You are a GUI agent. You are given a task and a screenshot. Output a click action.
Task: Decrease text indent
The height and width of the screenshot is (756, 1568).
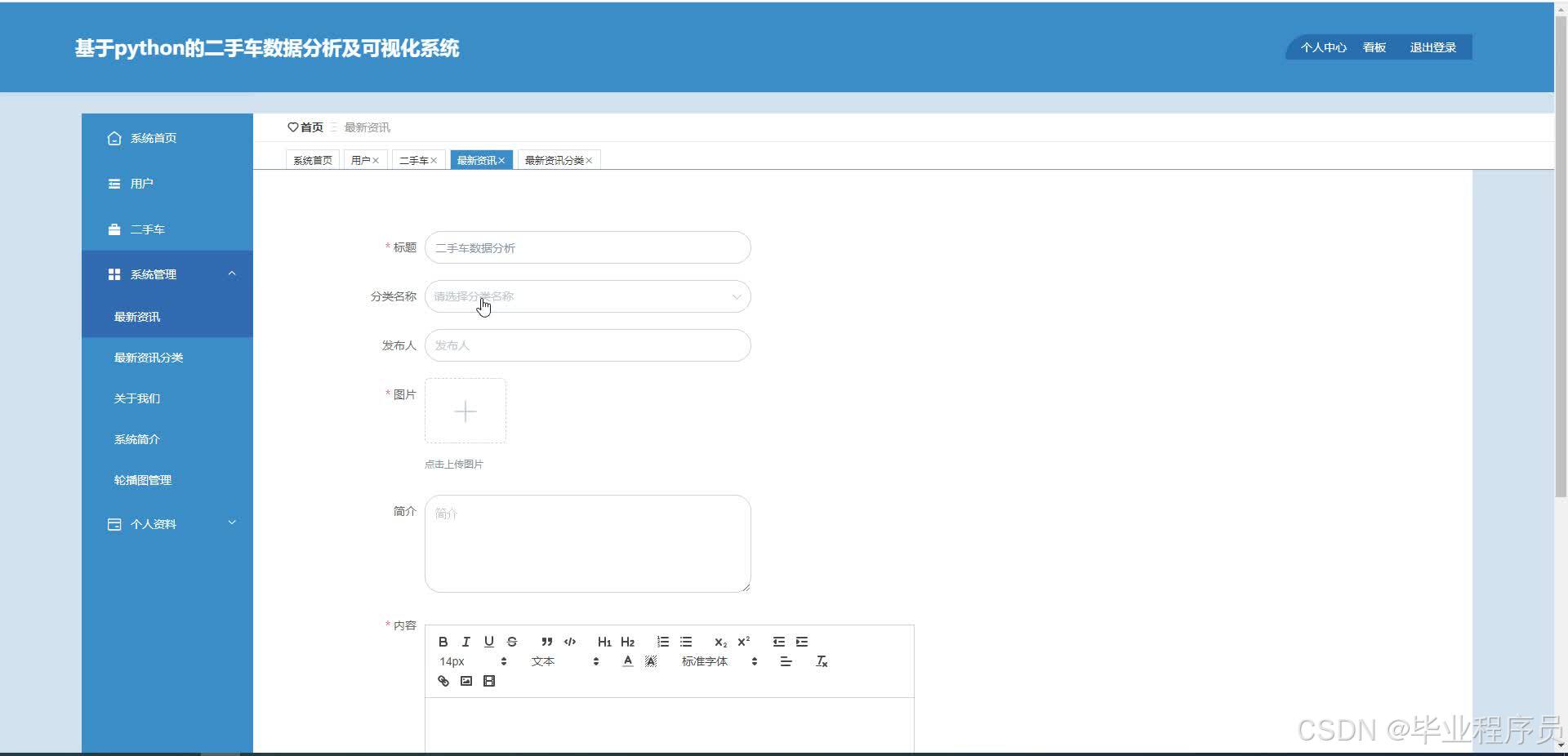[x=779, y=642]
